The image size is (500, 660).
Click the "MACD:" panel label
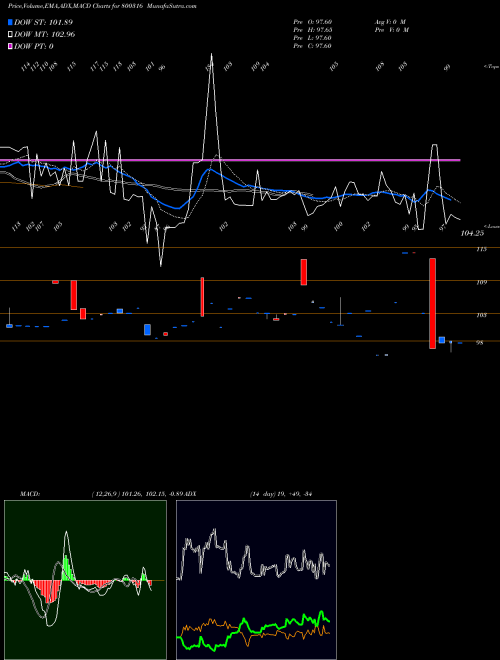tap(30, 494)
